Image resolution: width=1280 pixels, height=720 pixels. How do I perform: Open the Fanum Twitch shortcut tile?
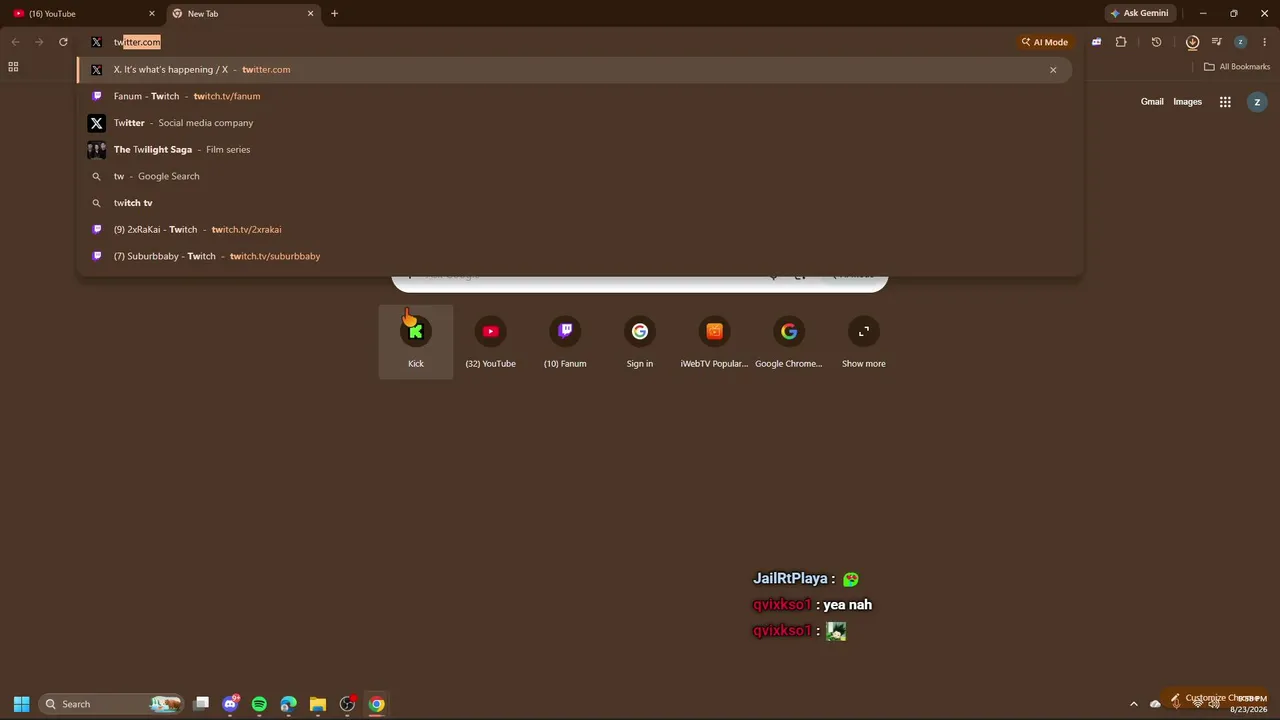click(x=565, y=342)
